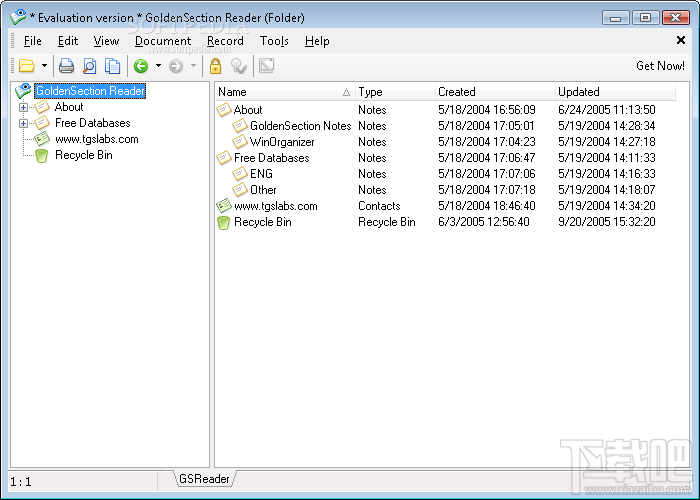Viewport: 700px width, 500px height.
Task: Click the greyed forward navigation arrow
Action: point(176,66)
